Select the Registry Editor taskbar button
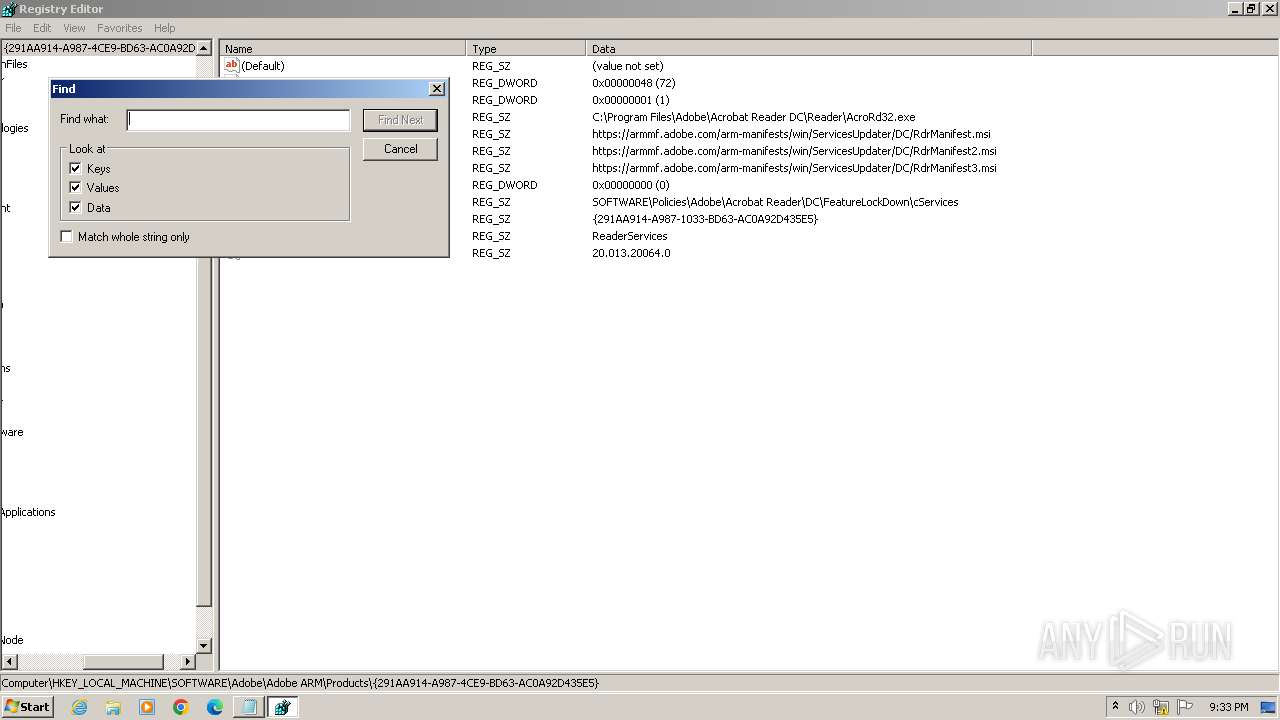This screenshot has height=720, width=1280. click(283, 707)
